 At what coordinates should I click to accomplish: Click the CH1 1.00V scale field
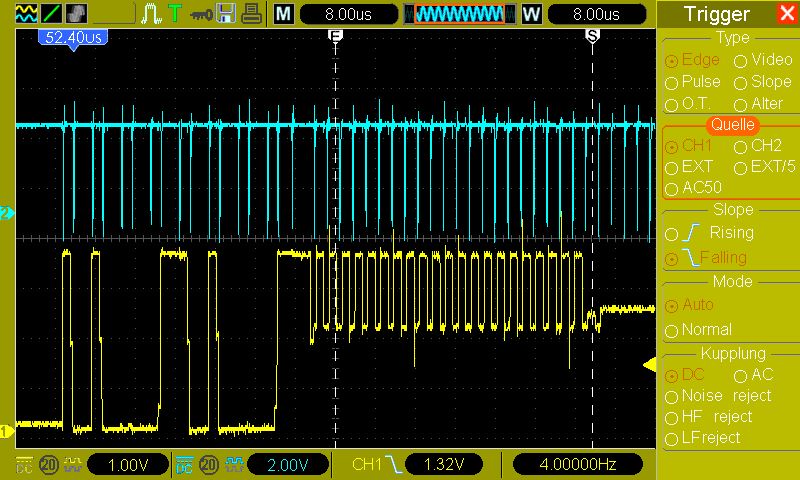[128, 465]
